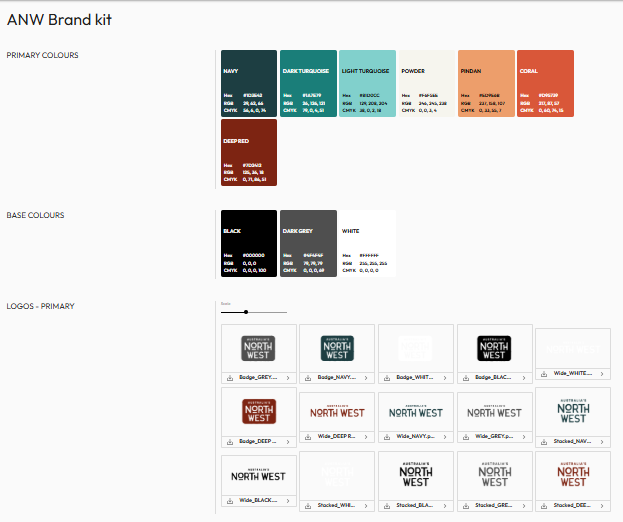Expand the Wide_BLACK chevron arrow
Viewport: 623px width, 522px height.
pyautogui.click(x=288, y=501)
